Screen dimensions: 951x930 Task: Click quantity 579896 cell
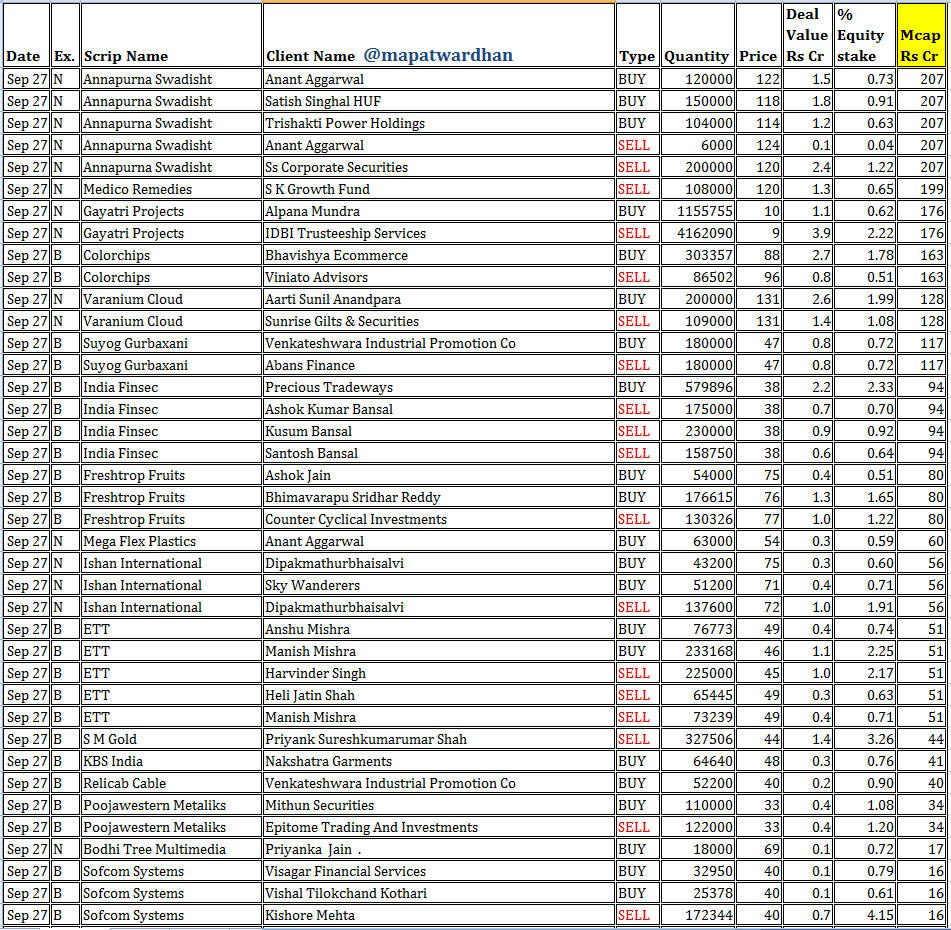pyautogui.click(x=698, y=387)
